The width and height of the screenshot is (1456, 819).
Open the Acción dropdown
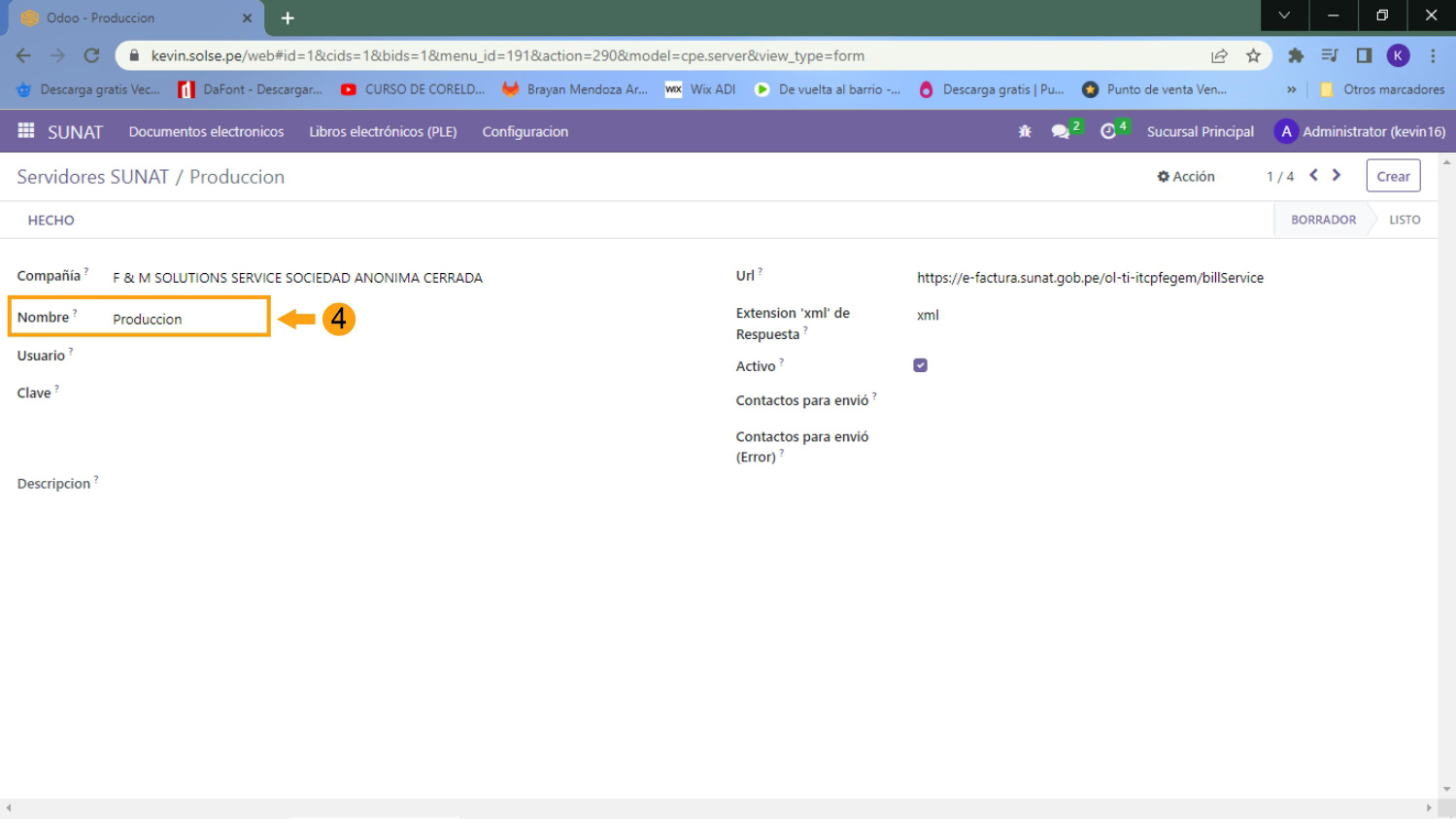point(1186,177)
